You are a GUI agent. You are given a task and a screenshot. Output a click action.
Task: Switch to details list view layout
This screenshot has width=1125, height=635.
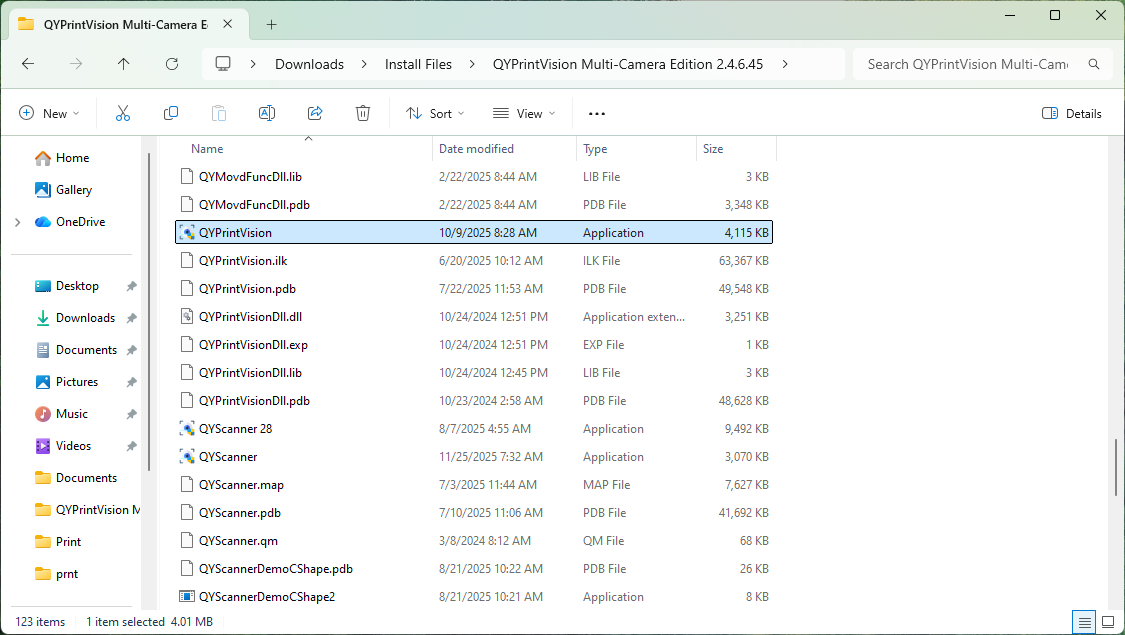1084,622
